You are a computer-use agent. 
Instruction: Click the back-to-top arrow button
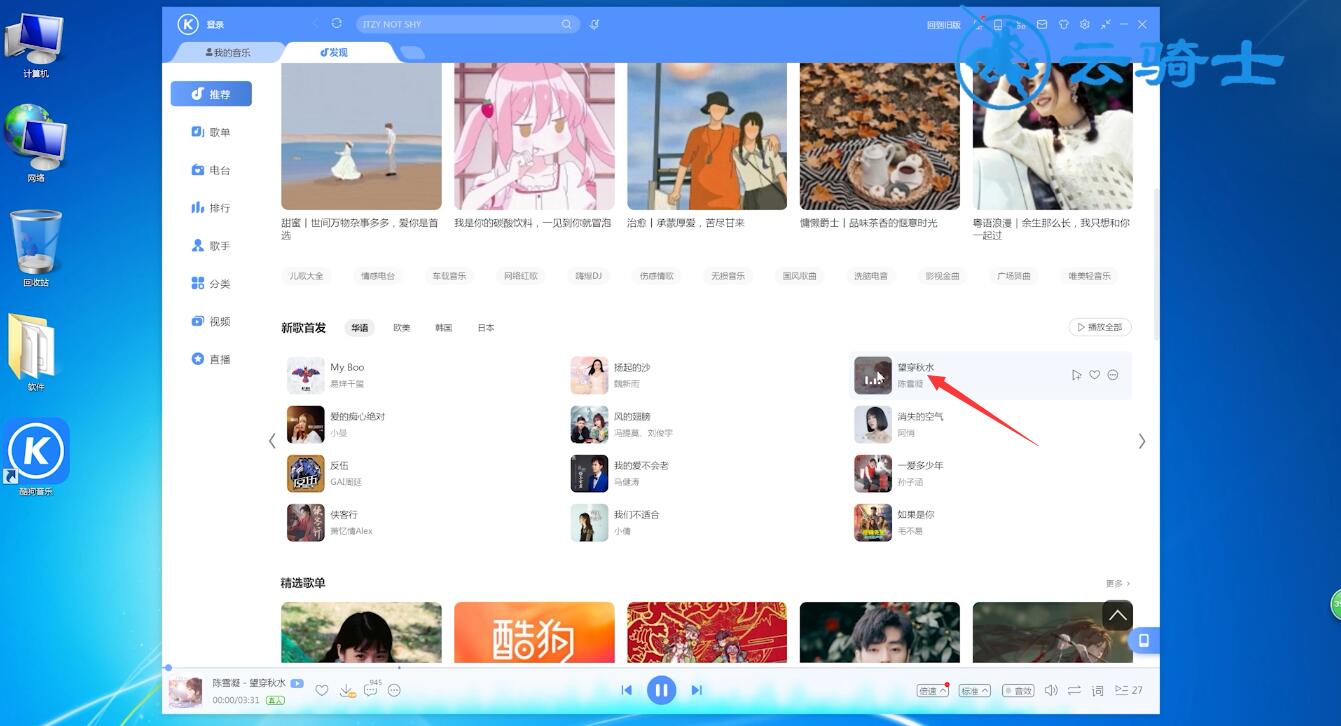coord(1117,615)
